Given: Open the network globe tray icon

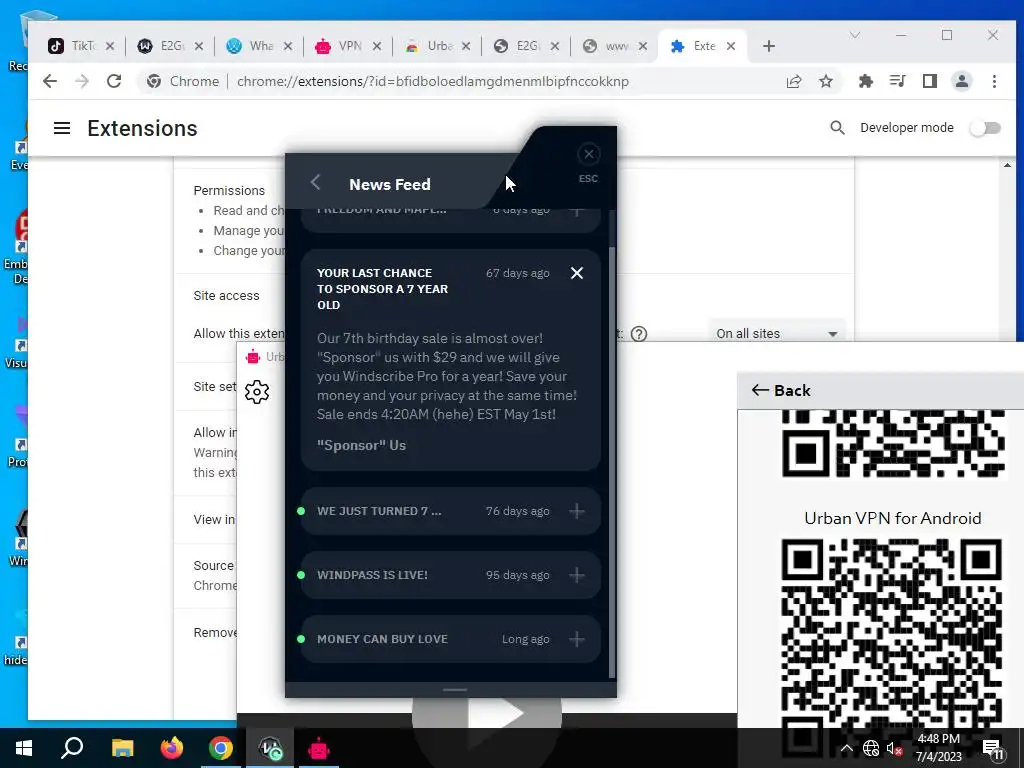Looking at the screenshot, I should coord(871,748).
